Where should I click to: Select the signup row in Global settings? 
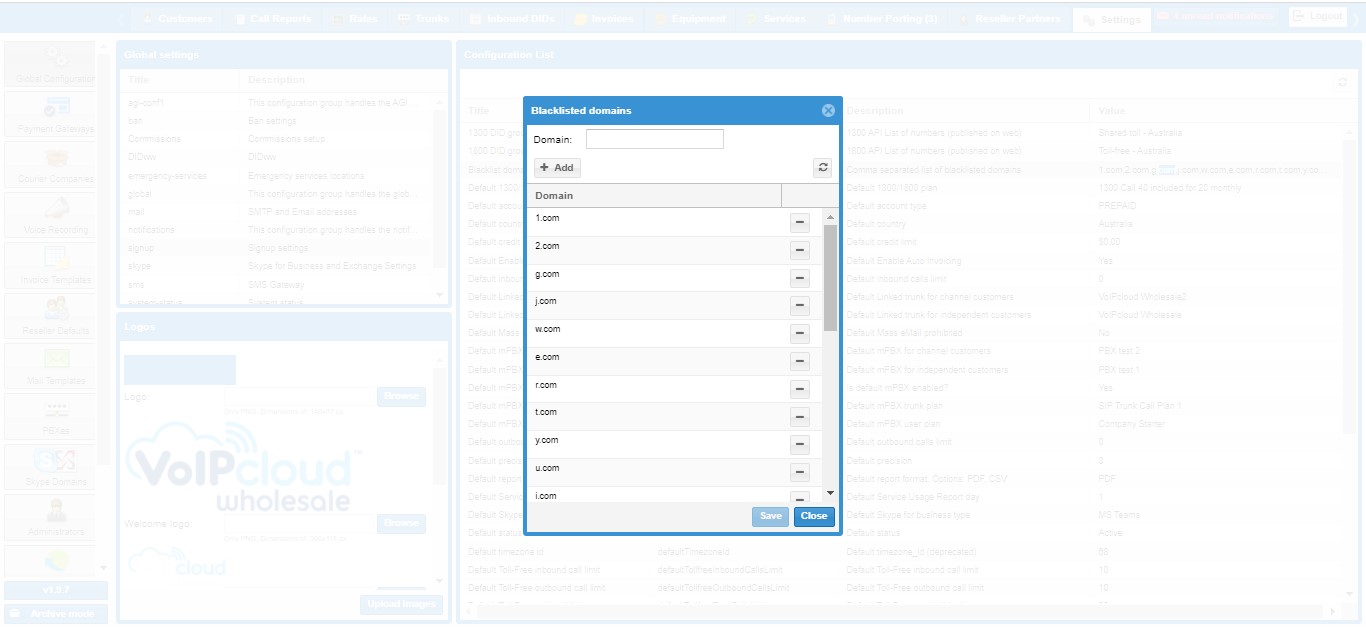[x=276, y=248]
